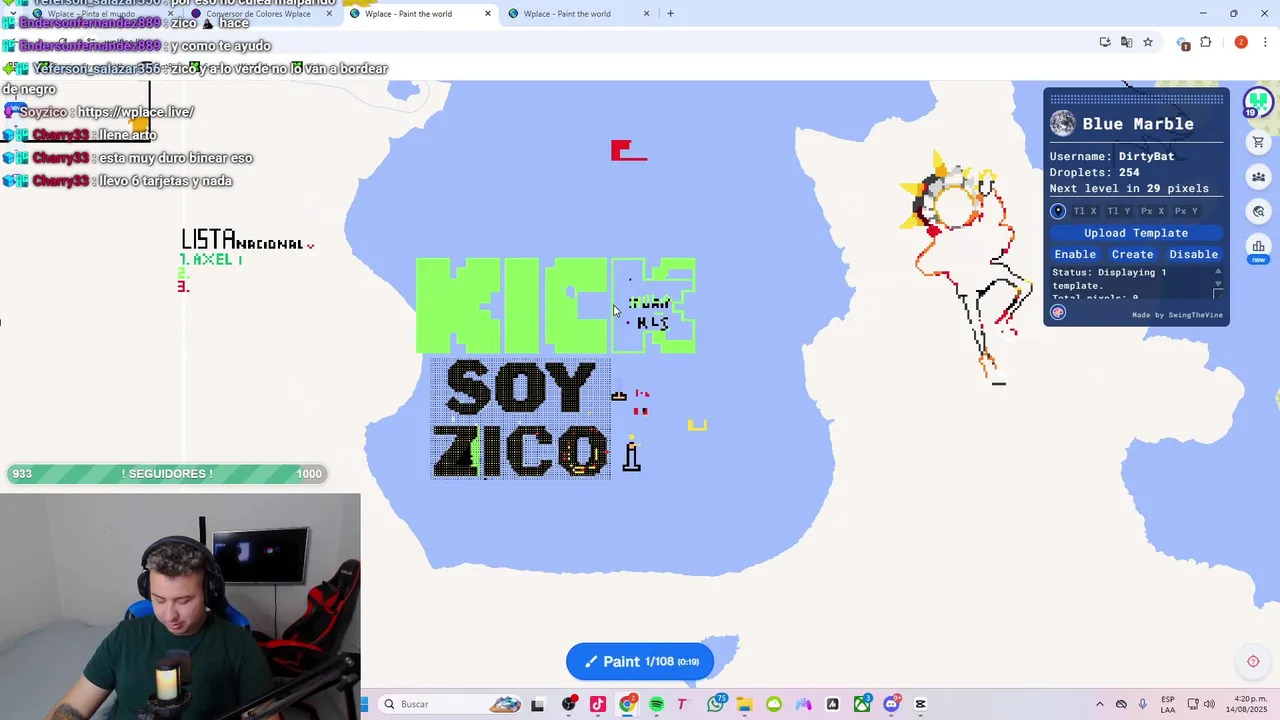This screenshot has width=1280, height=720.
Task: Click the red pixel shape on the map
Action: coord(628,150)
